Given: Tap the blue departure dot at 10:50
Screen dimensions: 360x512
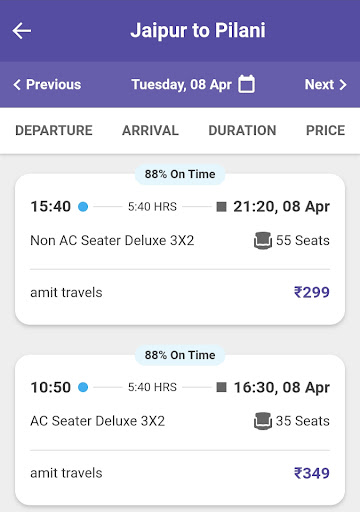Looking at the screenshot, I should tap(83, 387).
